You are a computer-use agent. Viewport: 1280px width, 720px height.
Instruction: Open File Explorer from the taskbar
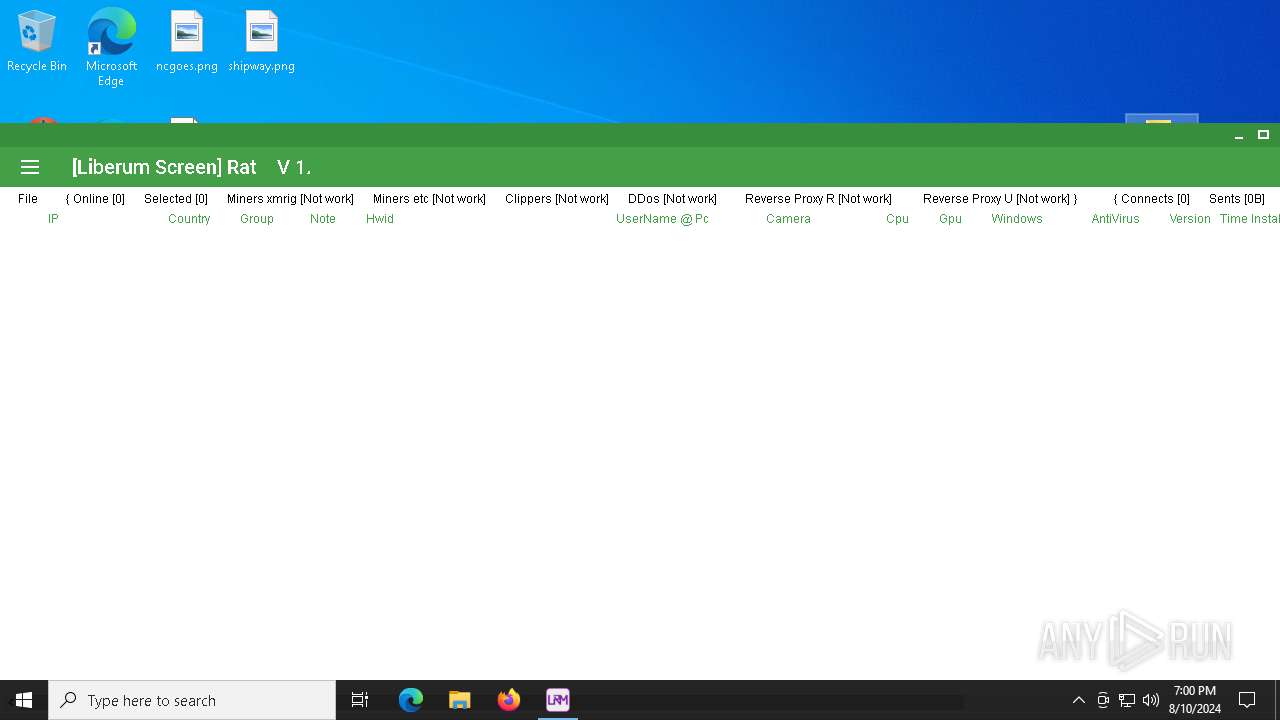460,700
